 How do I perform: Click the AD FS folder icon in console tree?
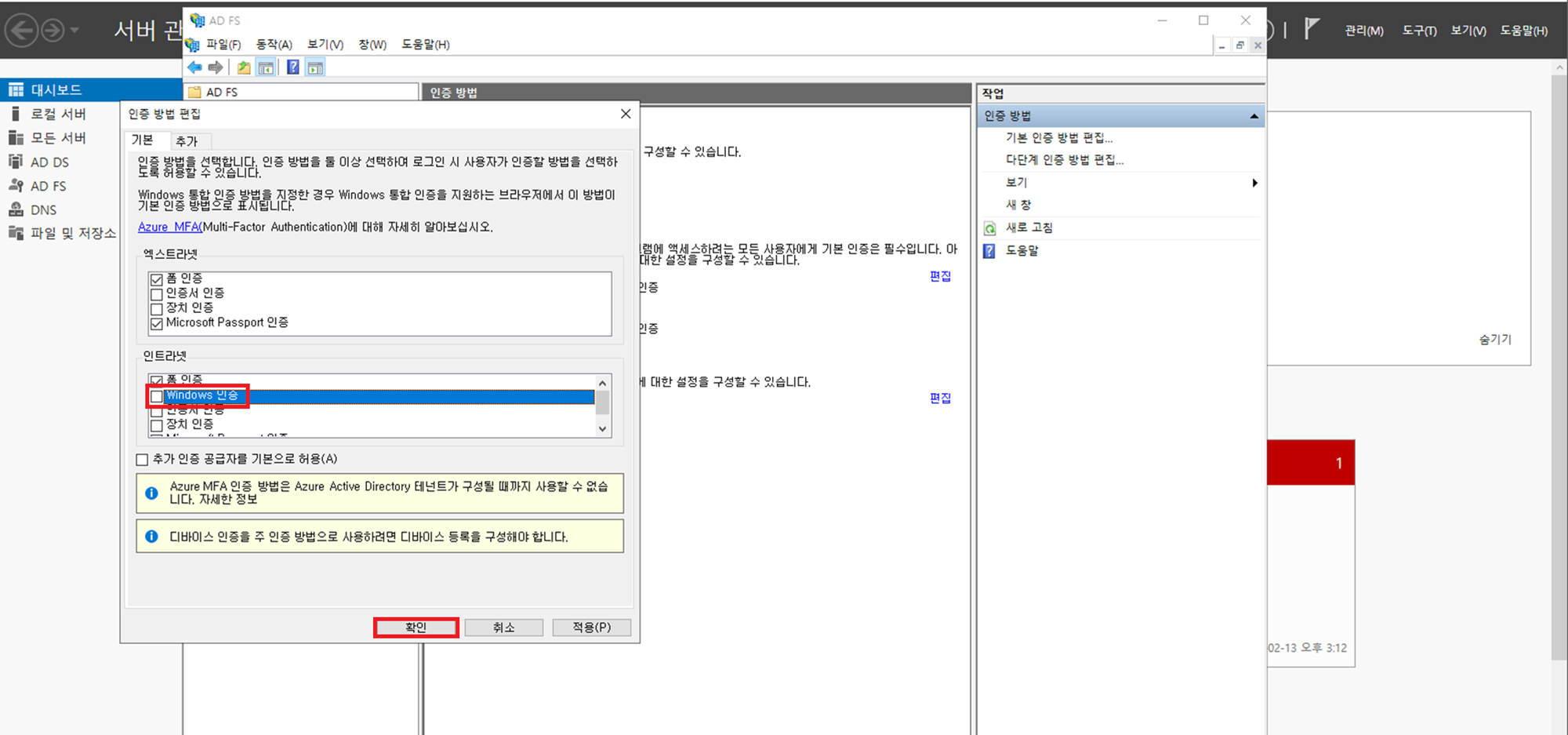[194, 92]
